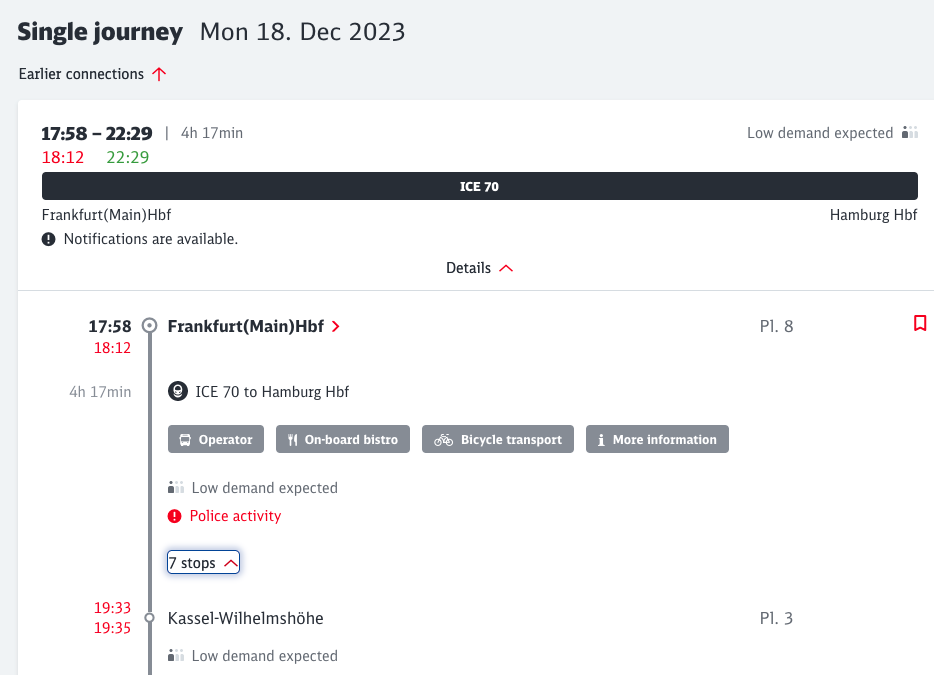The width and height of the screenshot is (934, 675).
Task: Click the Frankfurt departure stop marker
Action: tap(150, 326)
